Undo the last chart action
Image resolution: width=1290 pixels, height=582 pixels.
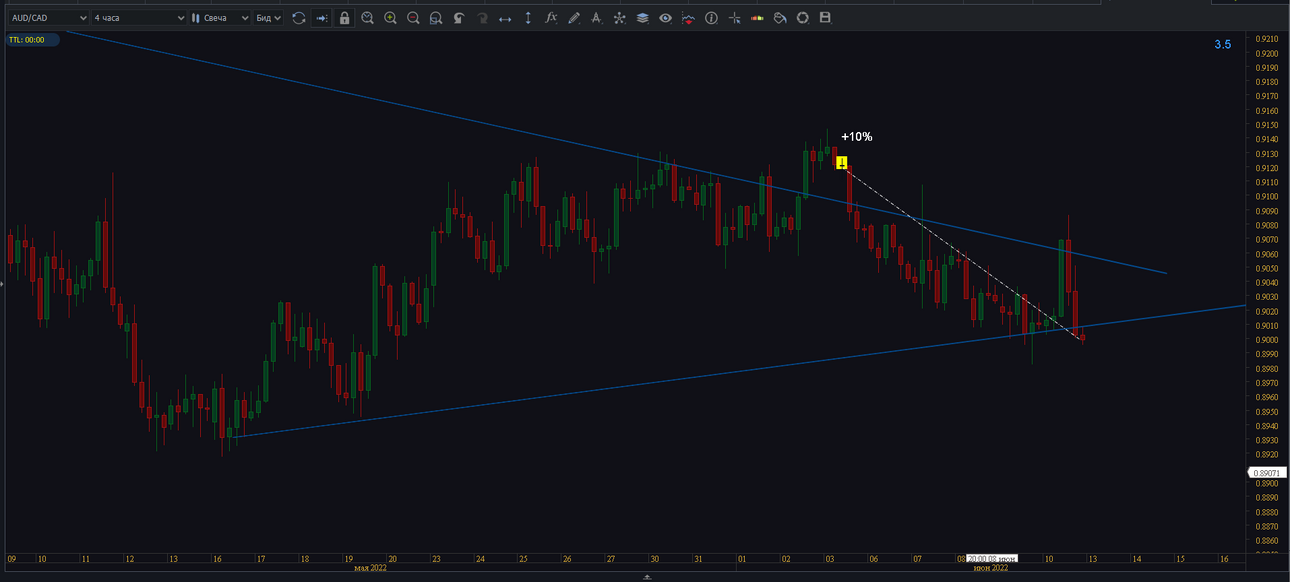[459, 18]
